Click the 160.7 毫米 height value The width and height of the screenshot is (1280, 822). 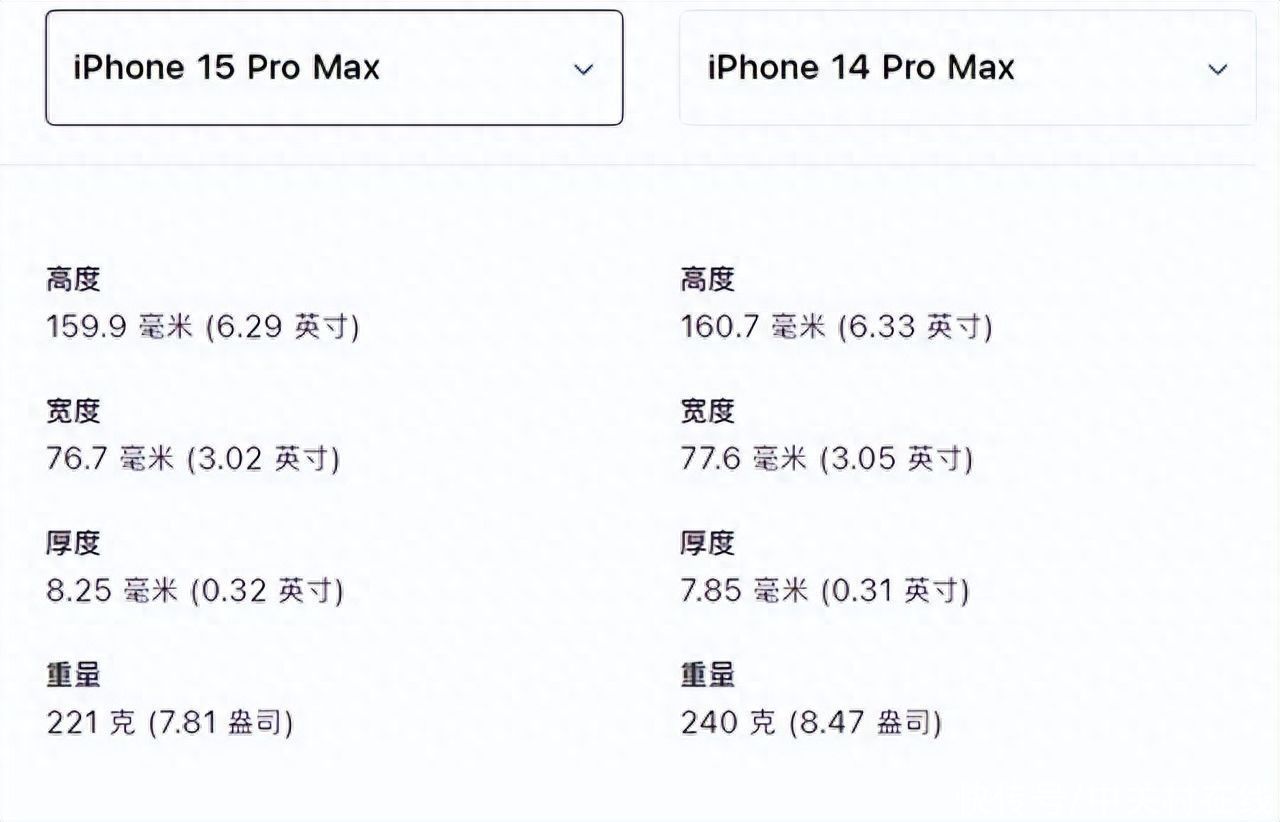[x=837, y=327]
